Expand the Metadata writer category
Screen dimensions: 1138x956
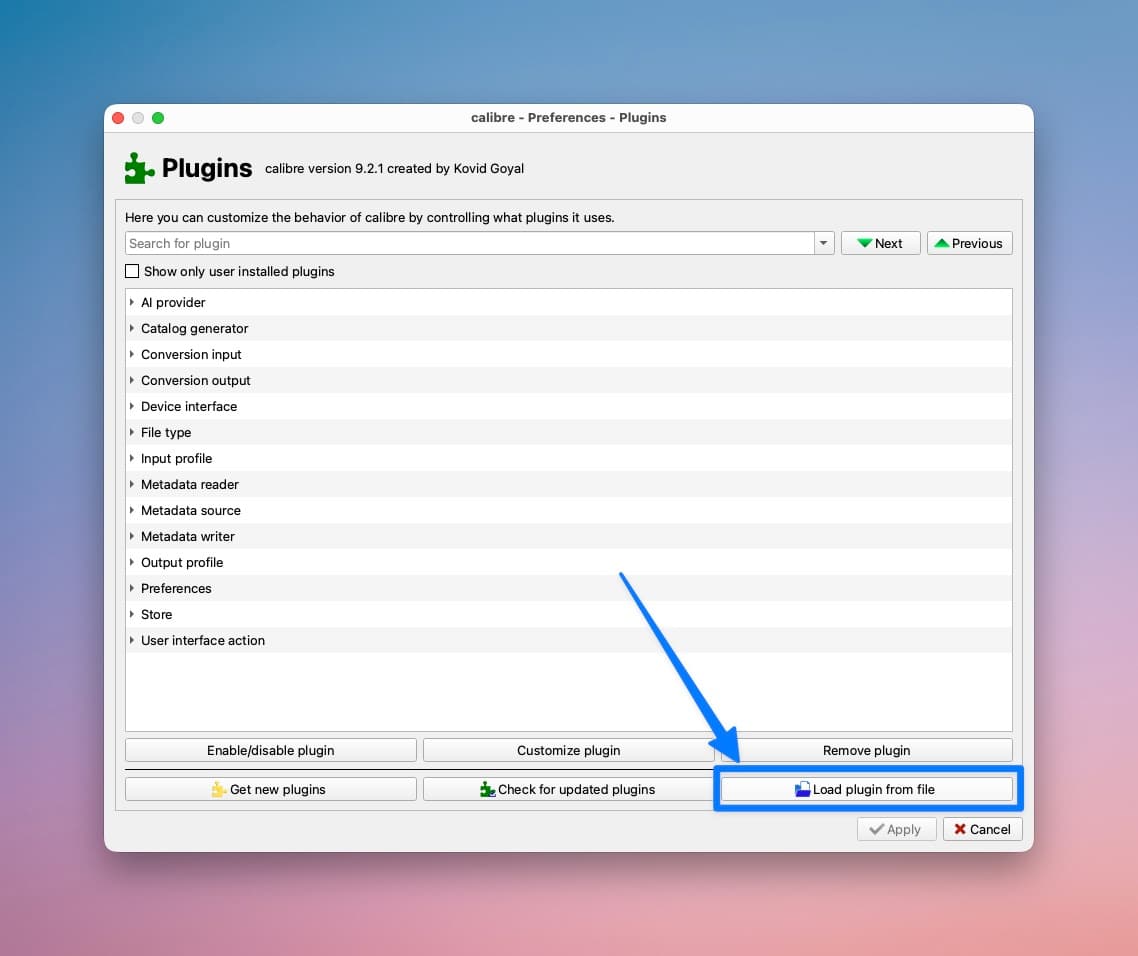click(131, 536)
